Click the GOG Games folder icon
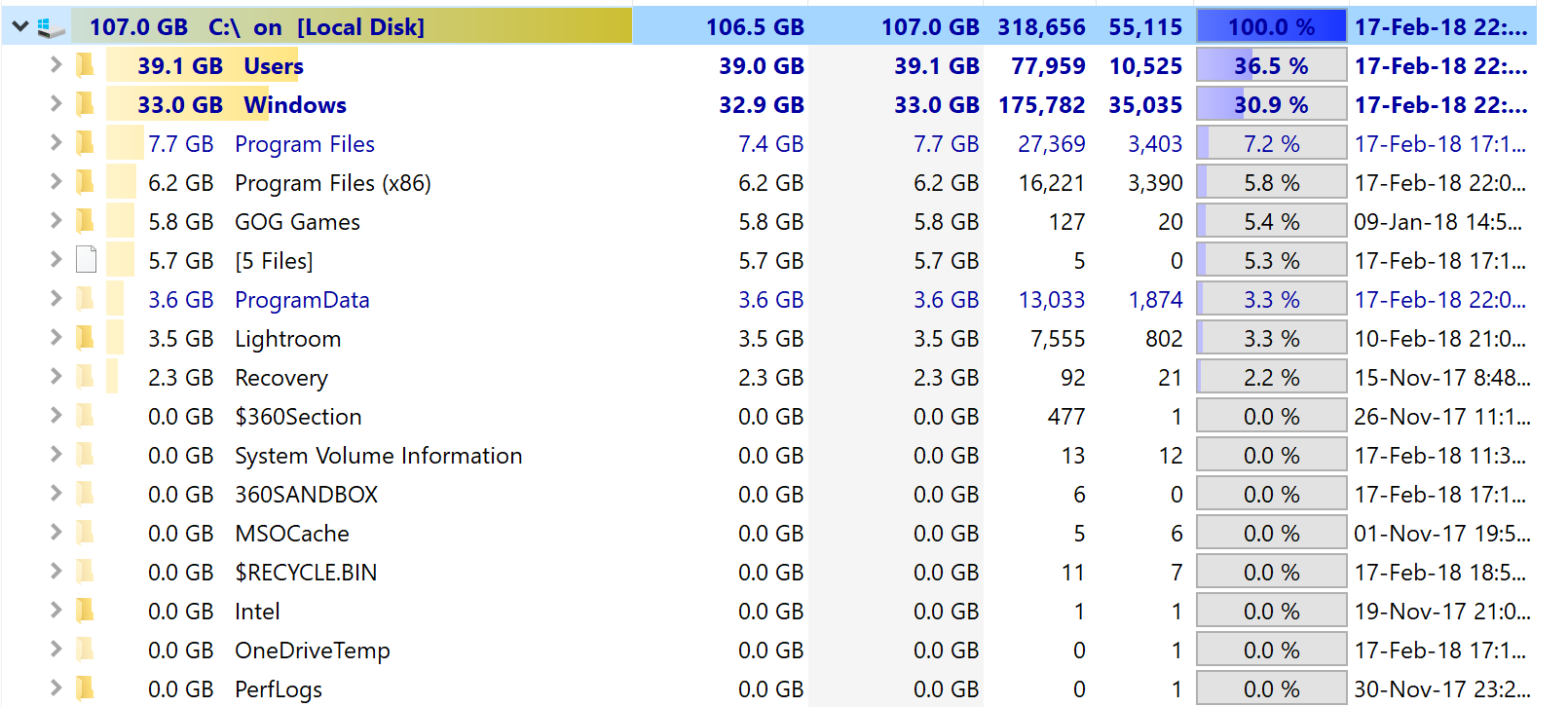Screen dimensions: 1568x707 tap(86, 221)
